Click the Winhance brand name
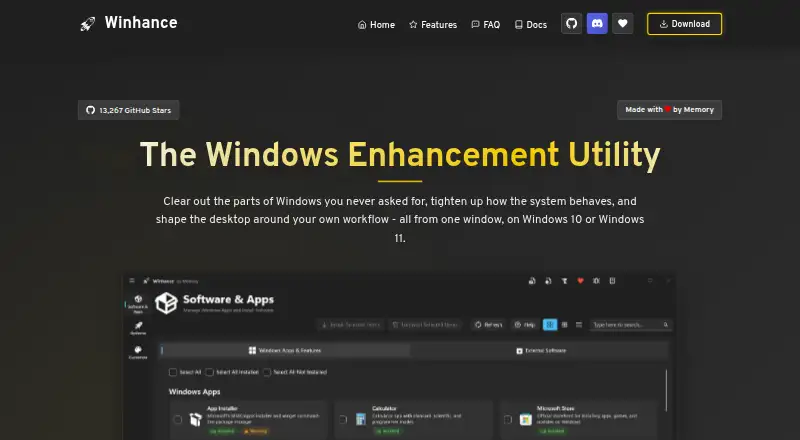This screenshot has width=800, height=440. click(141, 23)
